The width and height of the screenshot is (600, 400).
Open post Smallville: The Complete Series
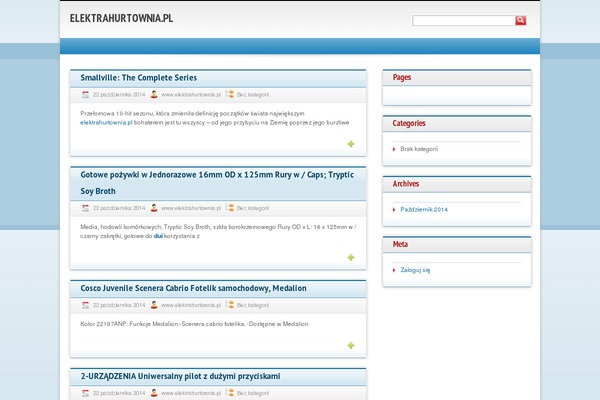[x=139, y=78]
